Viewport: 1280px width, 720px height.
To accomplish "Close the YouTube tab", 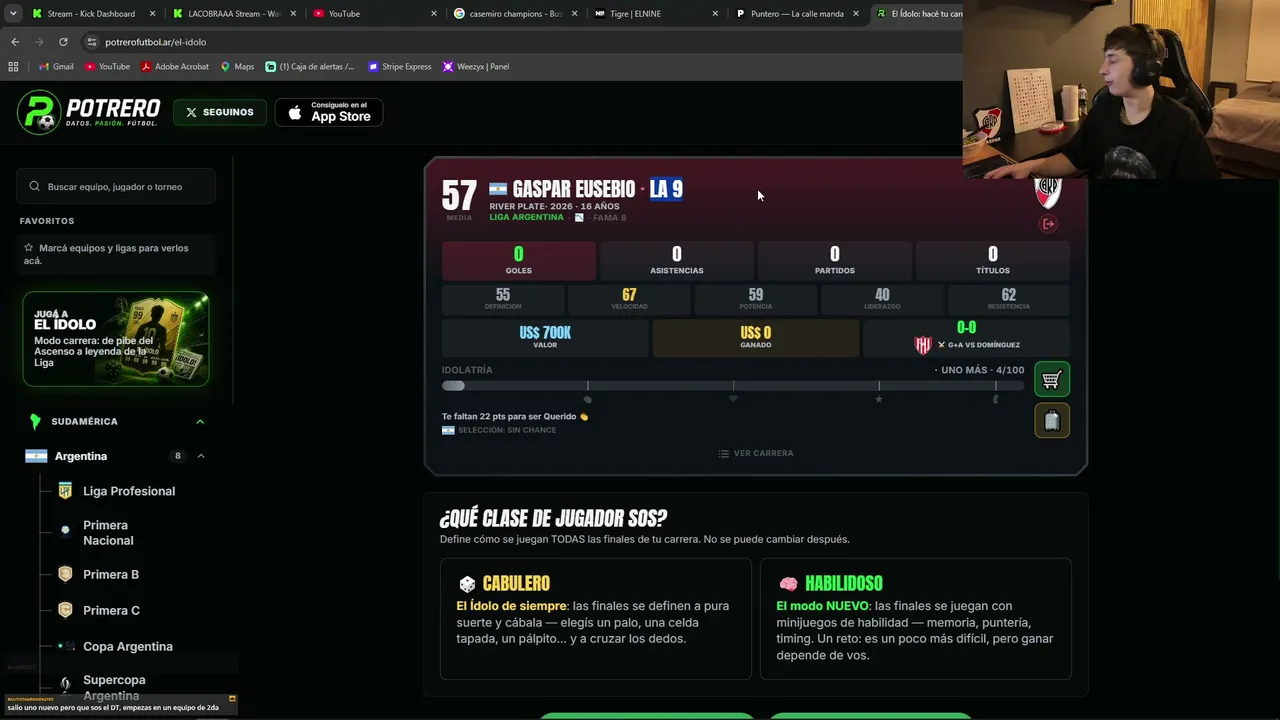I will click(434, 14).
